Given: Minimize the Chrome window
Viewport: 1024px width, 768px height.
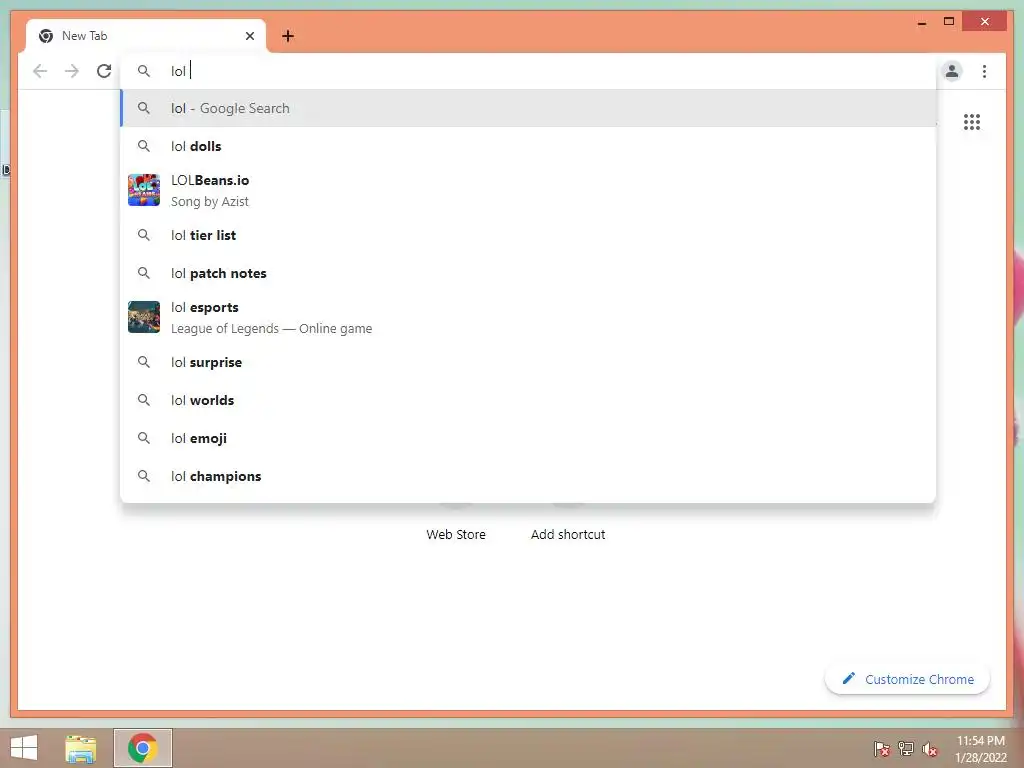Looking at the screenshot, I should [921, 22].
